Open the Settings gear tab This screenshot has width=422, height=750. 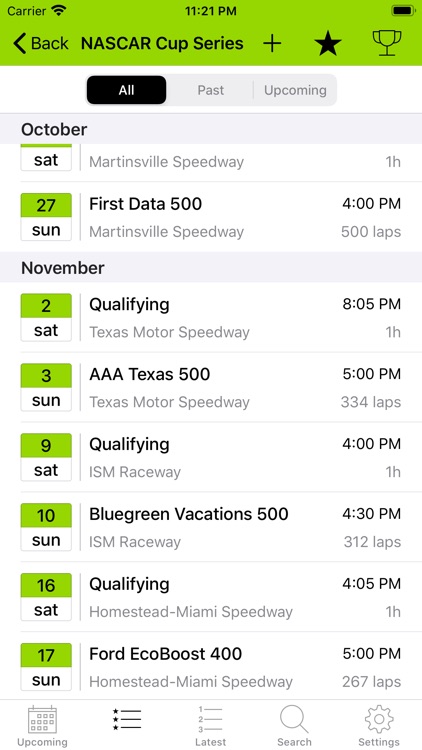coord(379,726)
